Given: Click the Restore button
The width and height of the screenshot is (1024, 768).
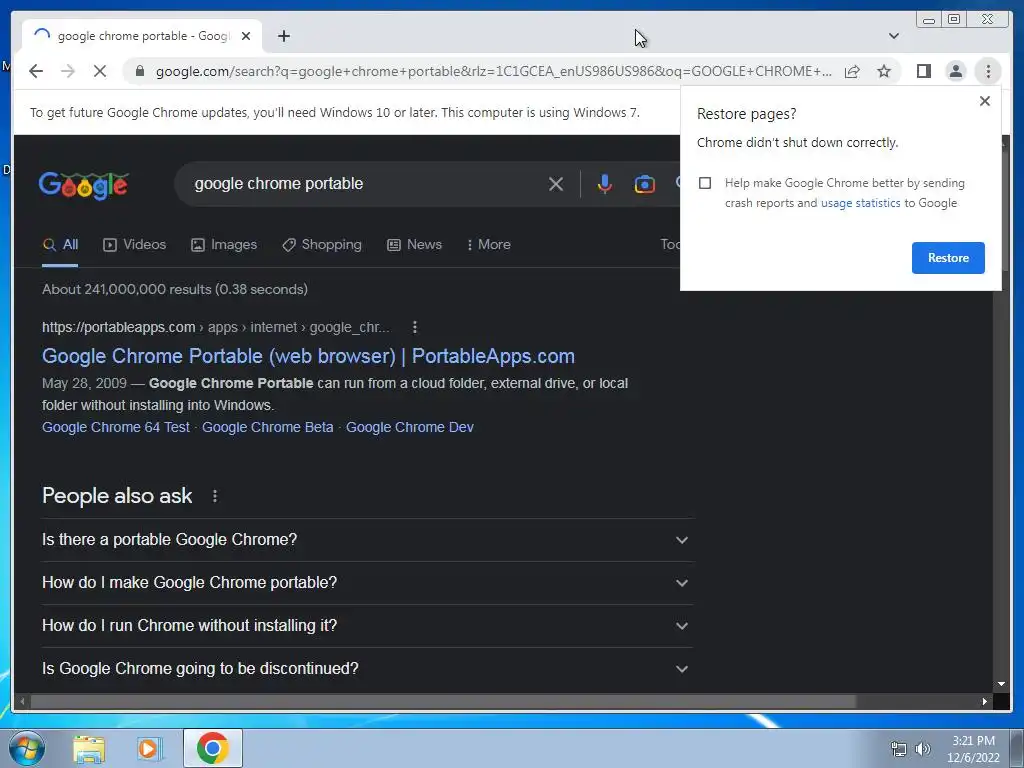Looking at the screenshot, I should tap(948, 258).
